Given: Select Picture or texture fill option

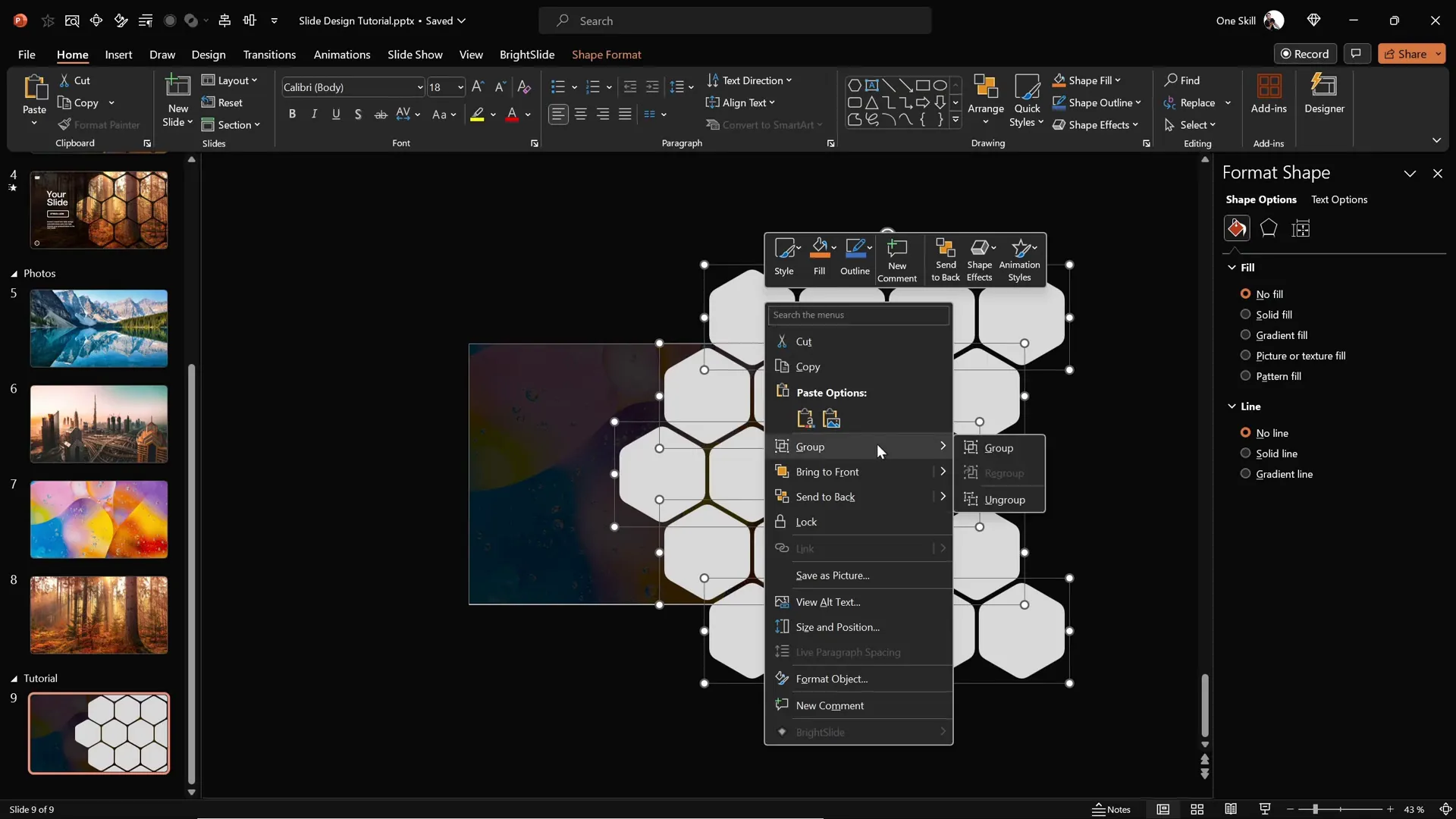Looking at the screenshot, I should 1245,355.
